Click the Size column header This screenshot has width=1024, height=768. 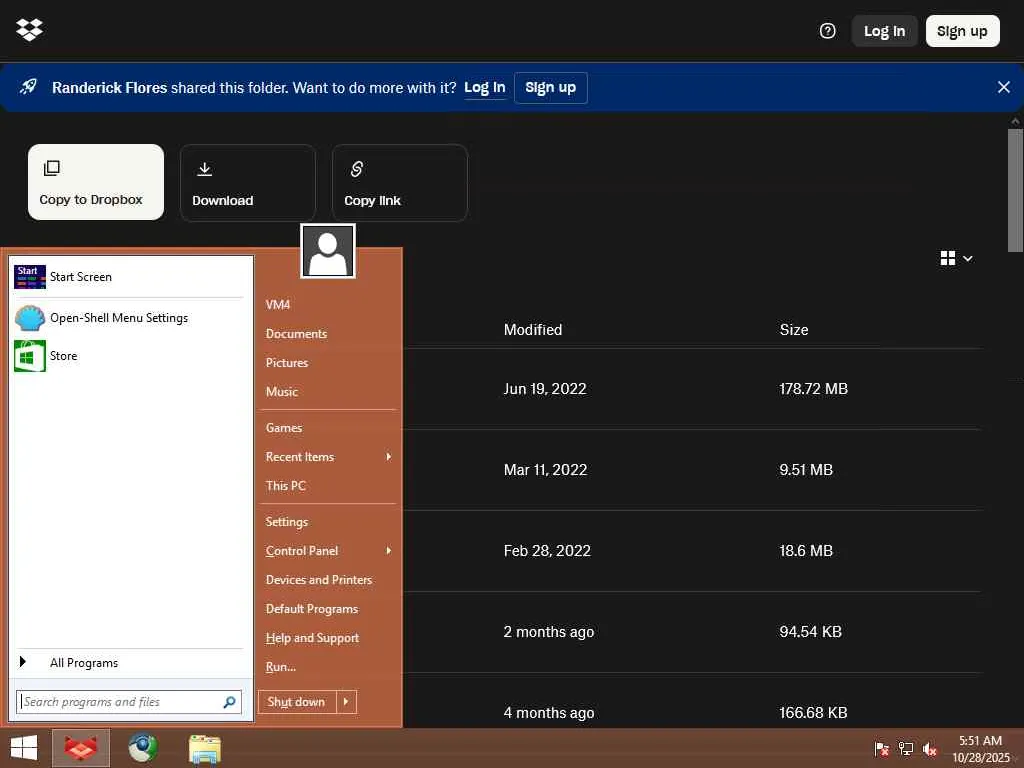(x=794, y=330)
